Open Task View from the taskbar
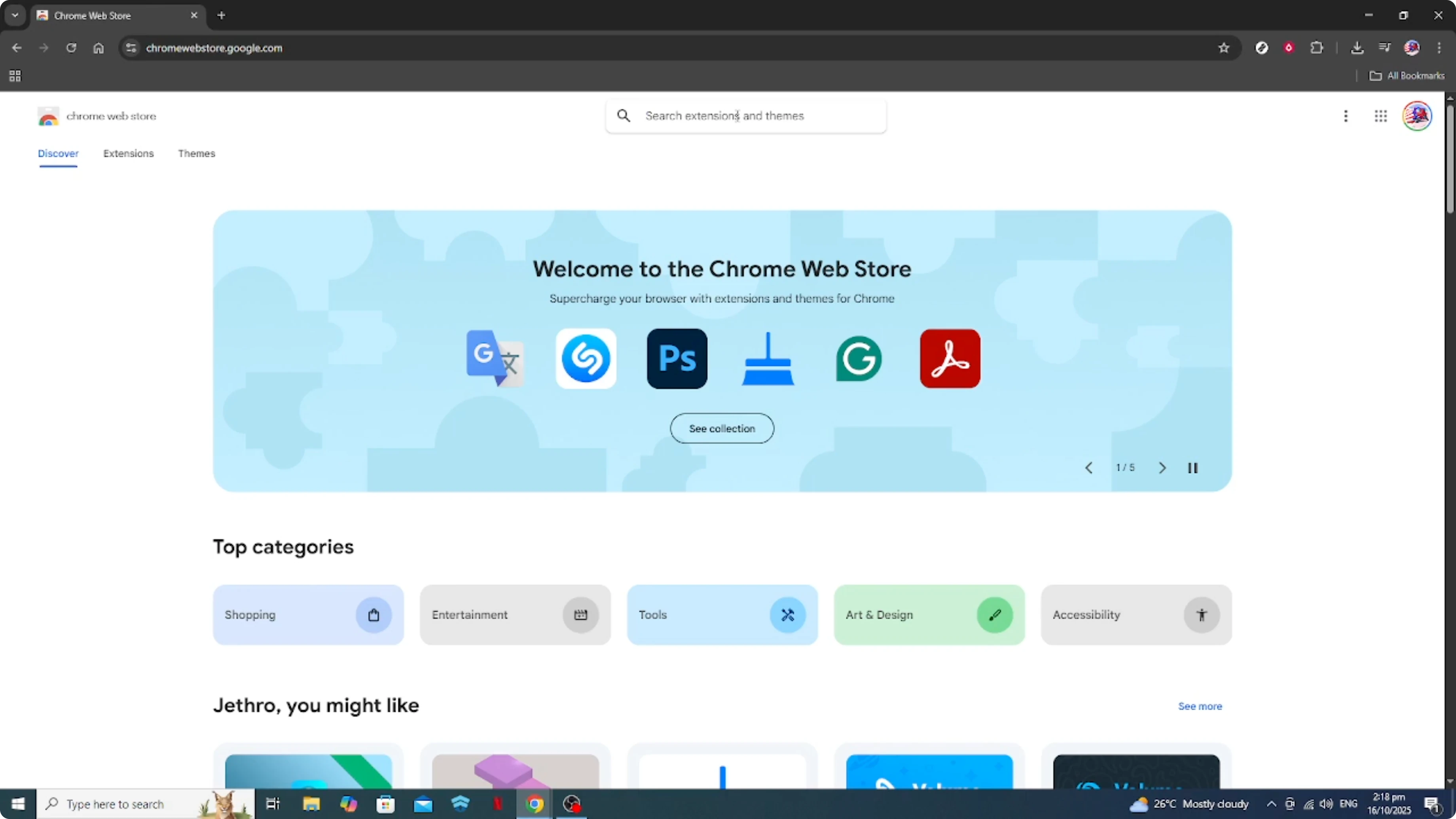 273,804
